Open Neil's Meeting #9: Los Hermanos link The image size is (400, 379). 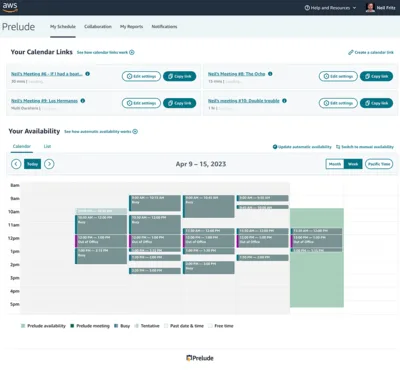(x=44, y=101)
